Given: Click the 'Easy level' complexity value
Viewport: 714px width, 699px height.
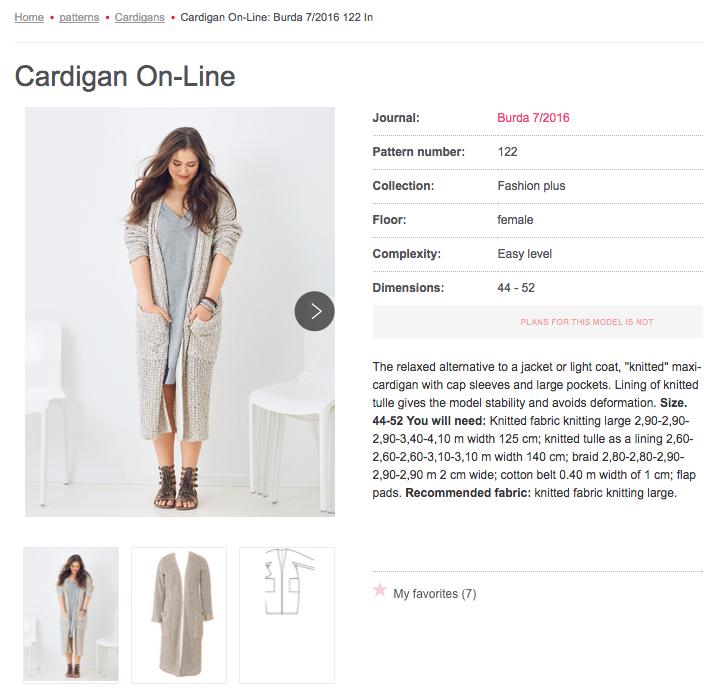Looking at the screenshot, I should tap(525, 254).
